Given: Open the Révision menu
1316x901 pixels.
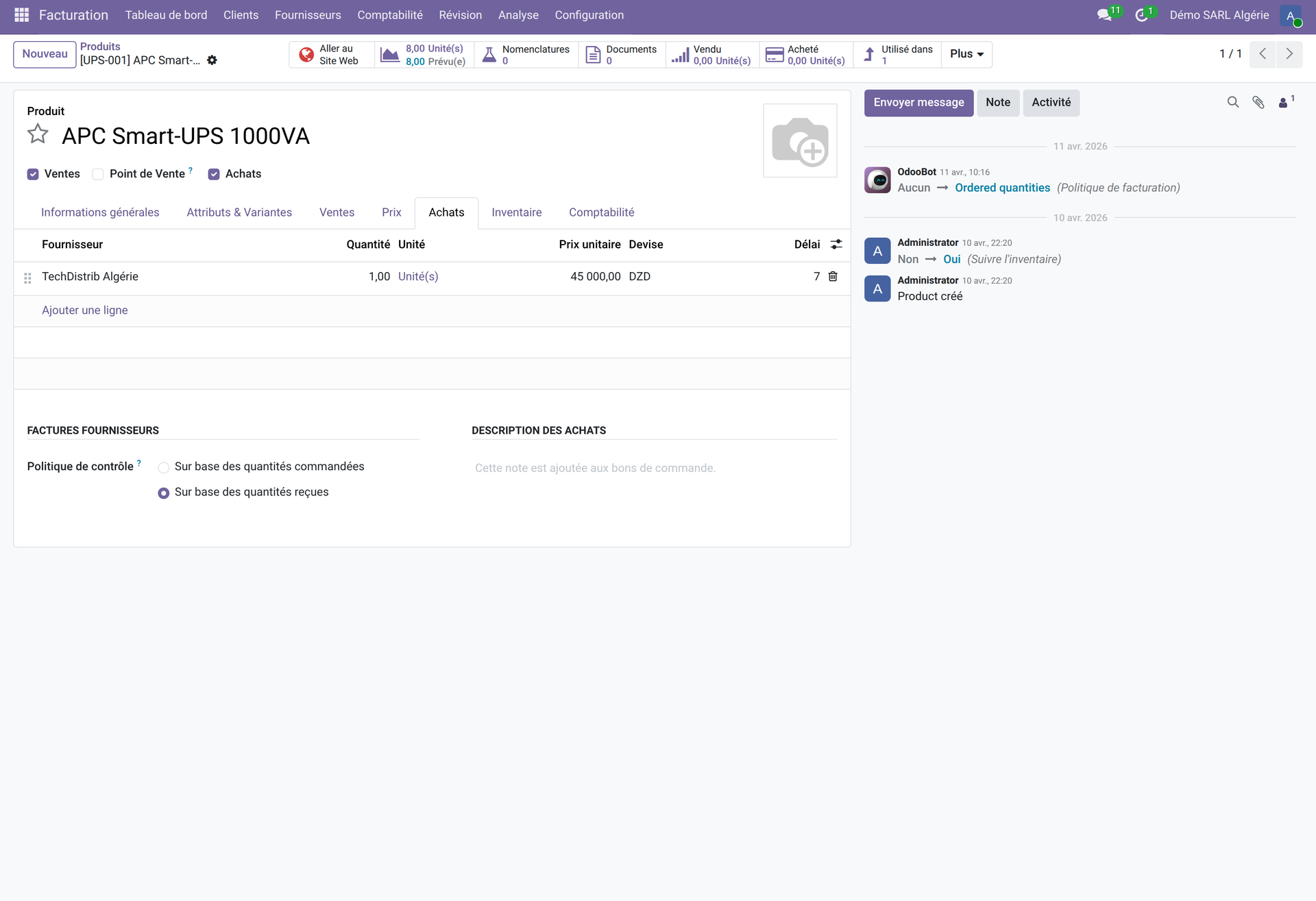Looking at the screenshot, I should (461, 15).
